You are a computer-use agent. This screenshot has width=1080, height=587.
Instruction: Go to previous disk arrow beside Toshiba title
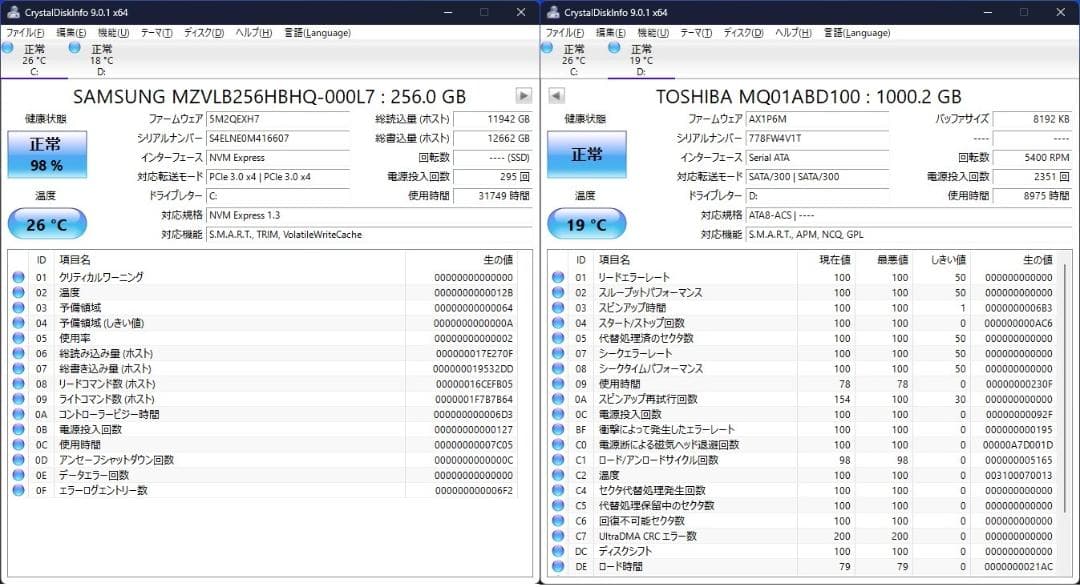557,96
